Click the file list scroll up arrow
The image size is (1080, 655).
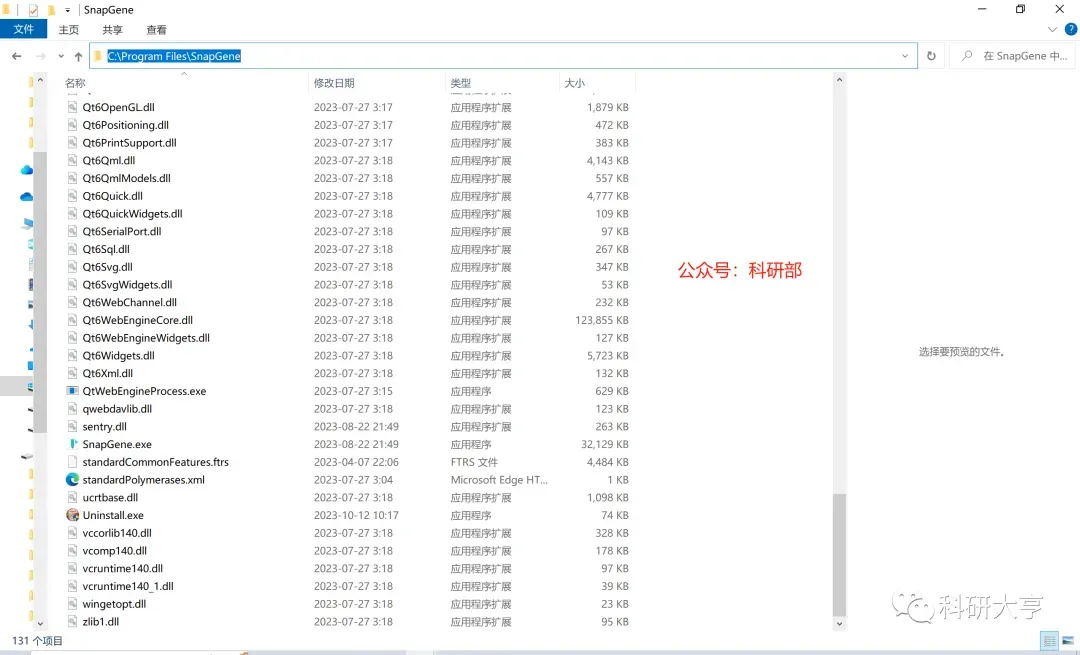click(x=839, y=80)
